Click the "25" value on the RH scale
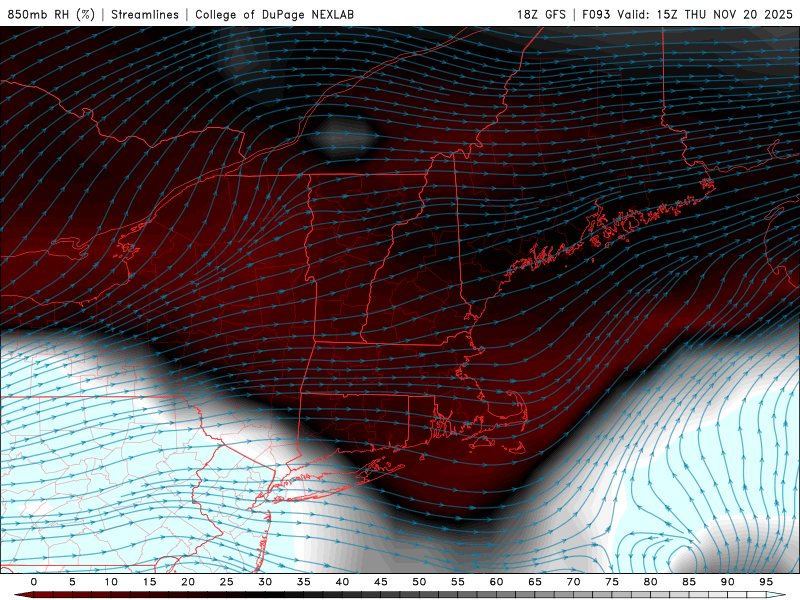Image resolution: width=800 pixels, height=600 pixels. pos(227,582)
